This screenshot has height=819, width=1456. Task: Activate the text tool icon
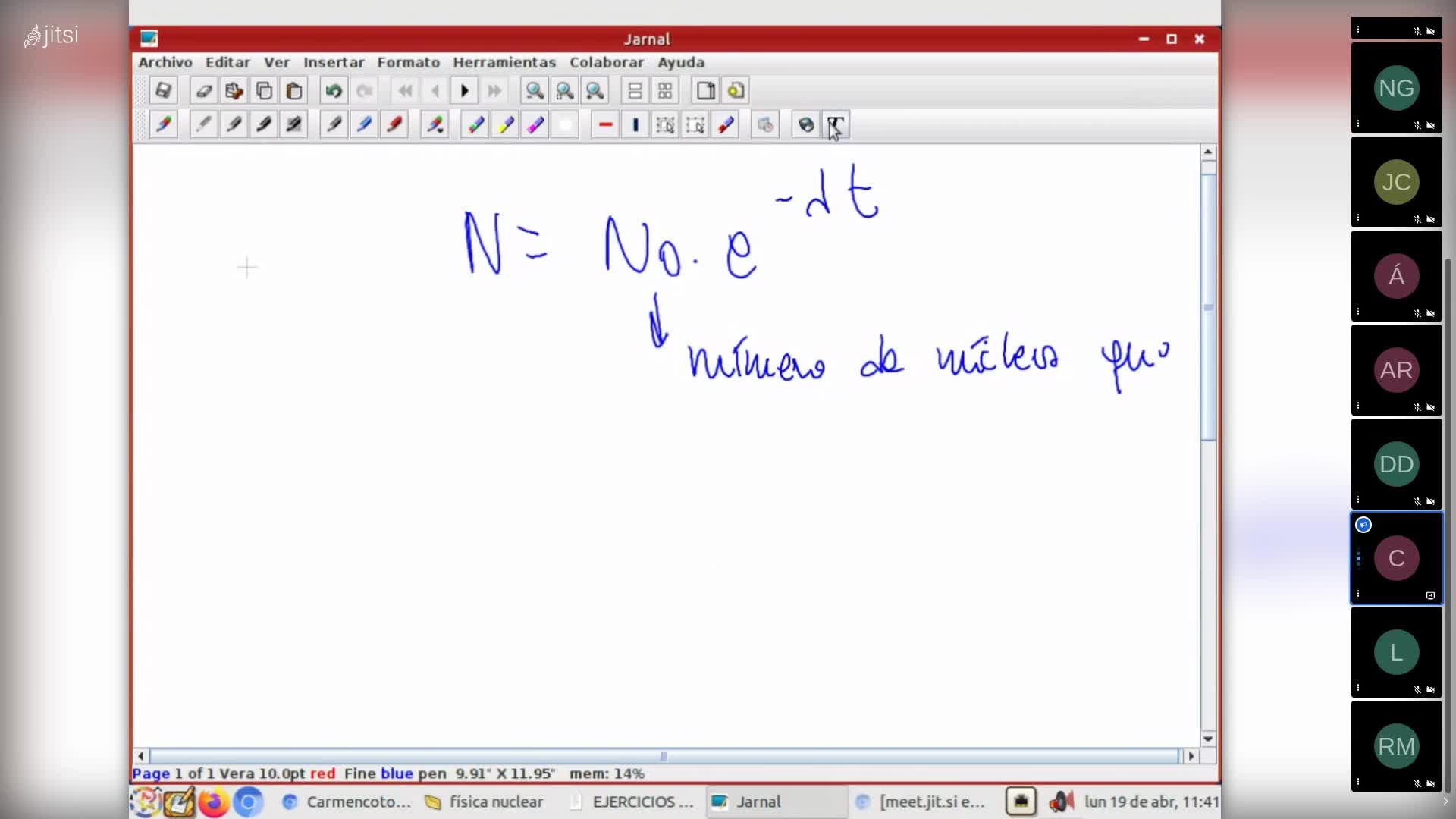pyautogui.click(x=836, y=125)
